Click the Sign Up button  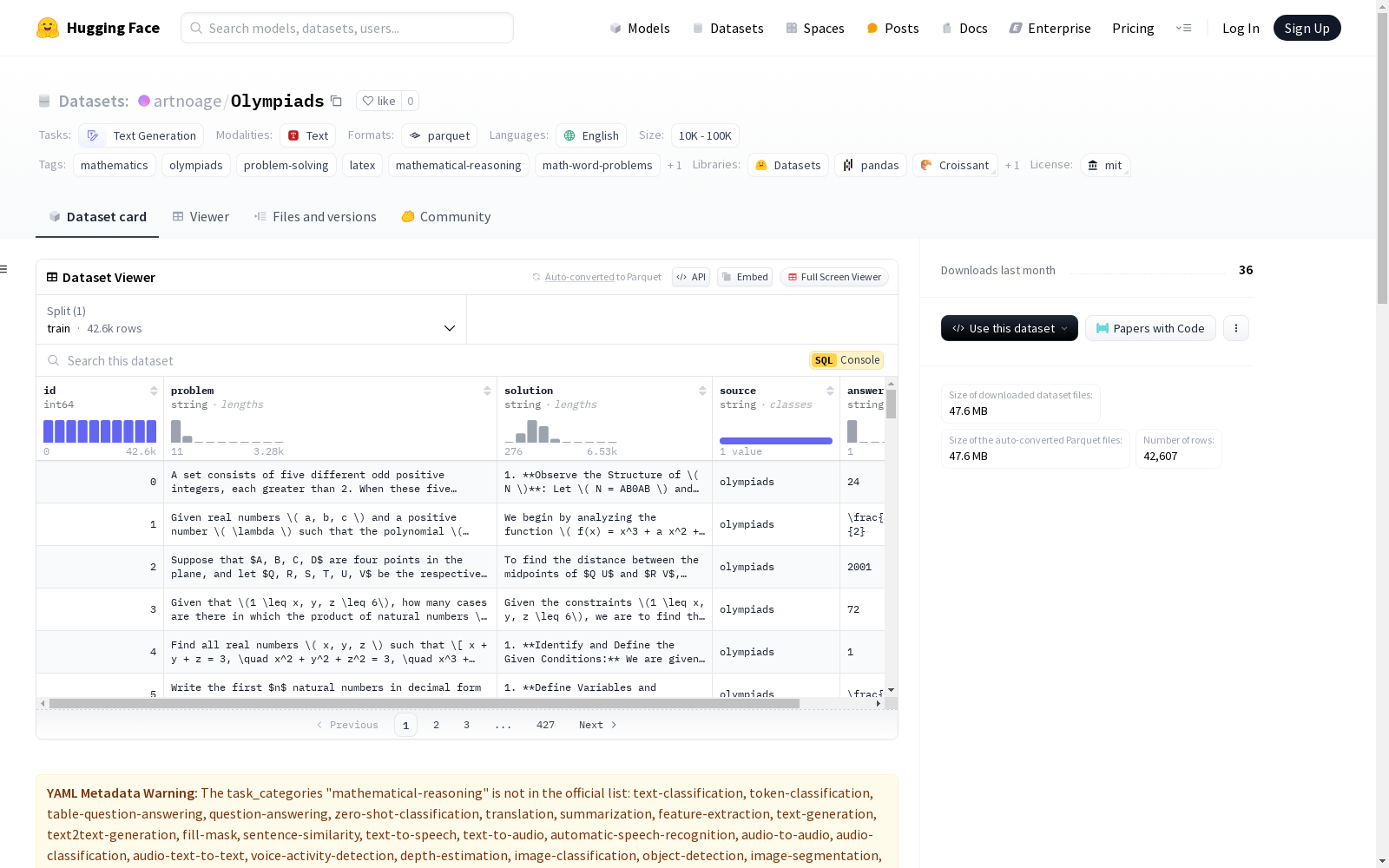[1307, 28]
